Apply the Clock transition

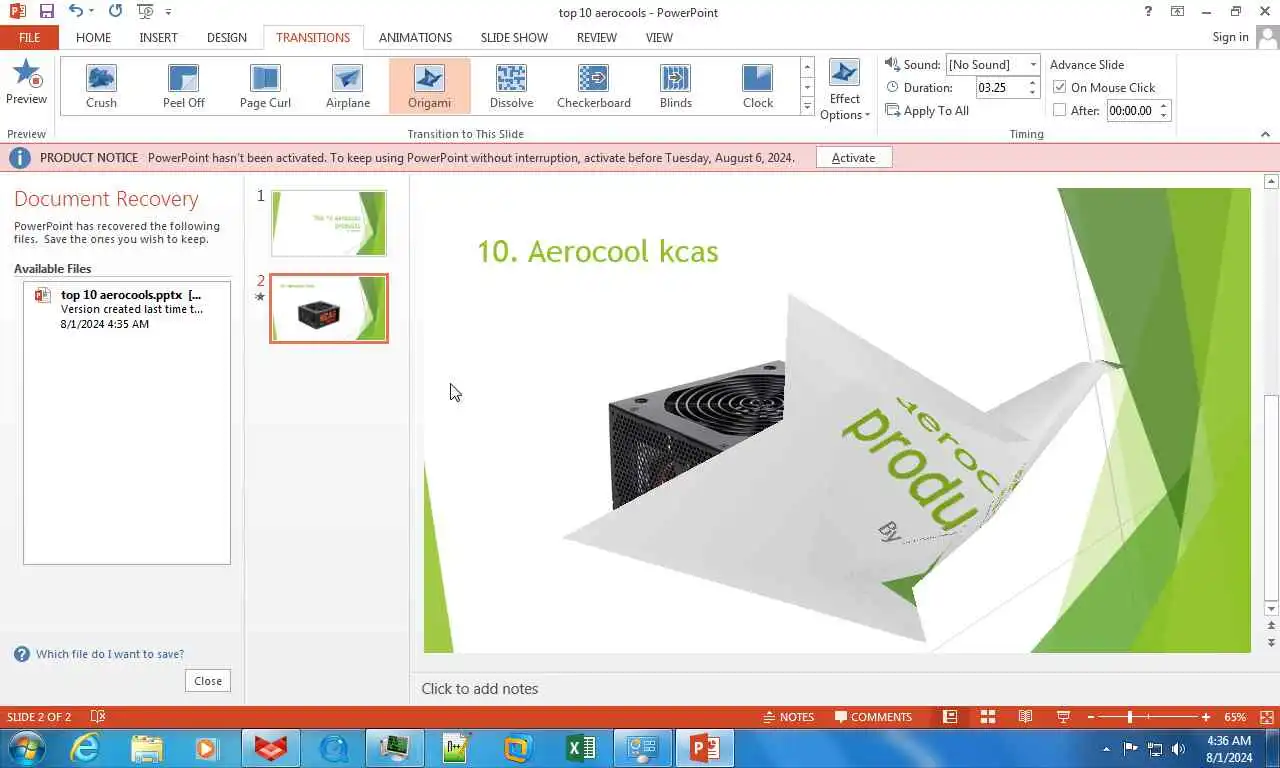(758, 86)
